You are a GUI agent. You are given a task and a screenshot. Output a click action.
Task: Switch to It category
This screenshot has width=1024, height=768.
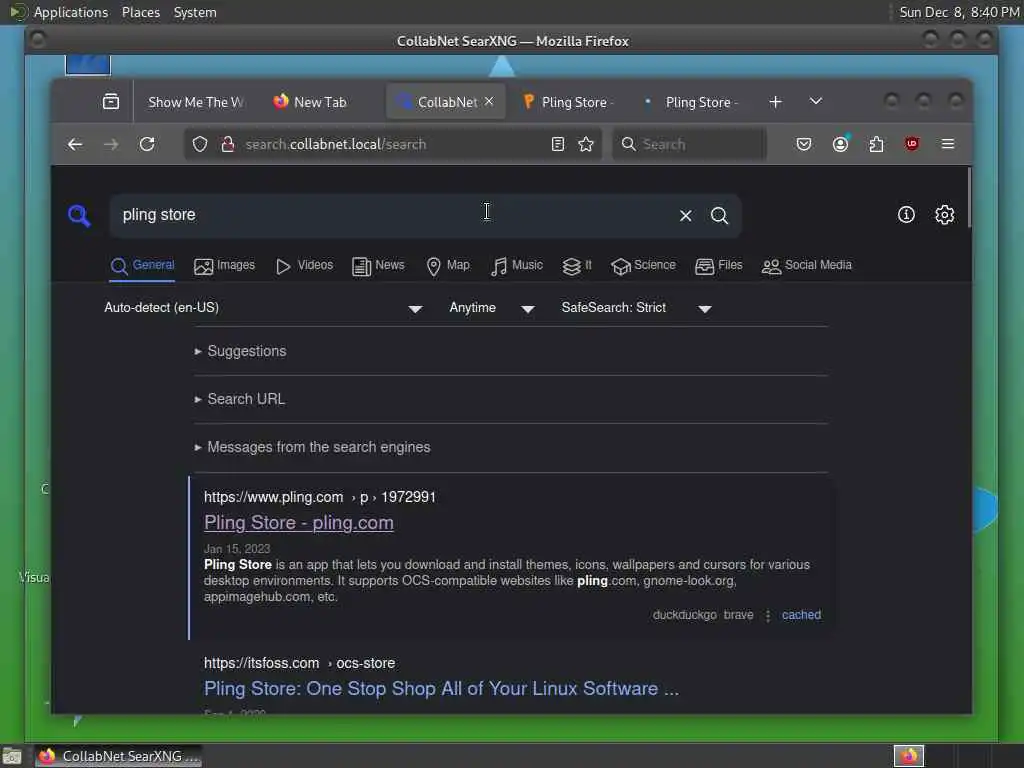pos(577,265)
